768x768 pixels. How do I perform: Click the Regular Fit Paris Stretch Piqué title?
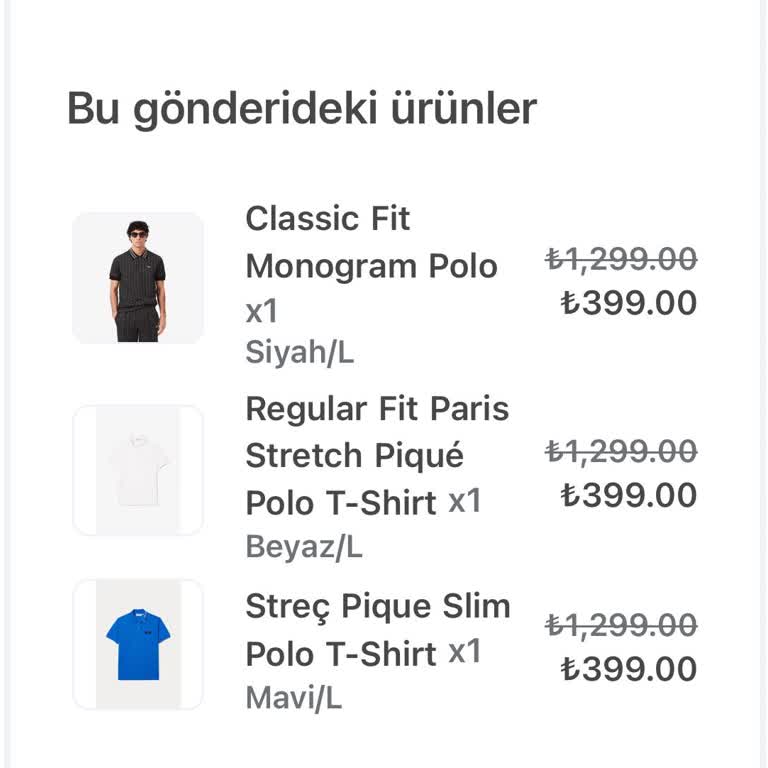pos(377,432)
